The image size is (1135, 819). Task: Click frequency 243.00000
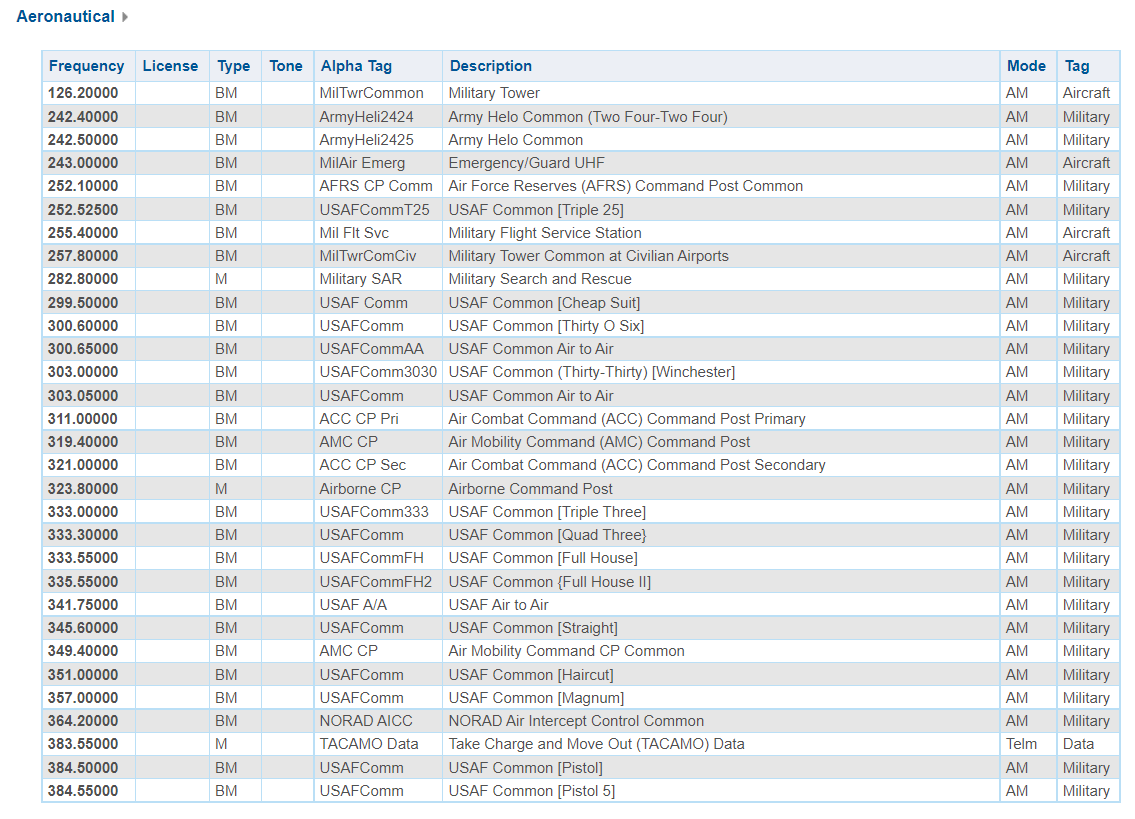(x=83, y=163)
